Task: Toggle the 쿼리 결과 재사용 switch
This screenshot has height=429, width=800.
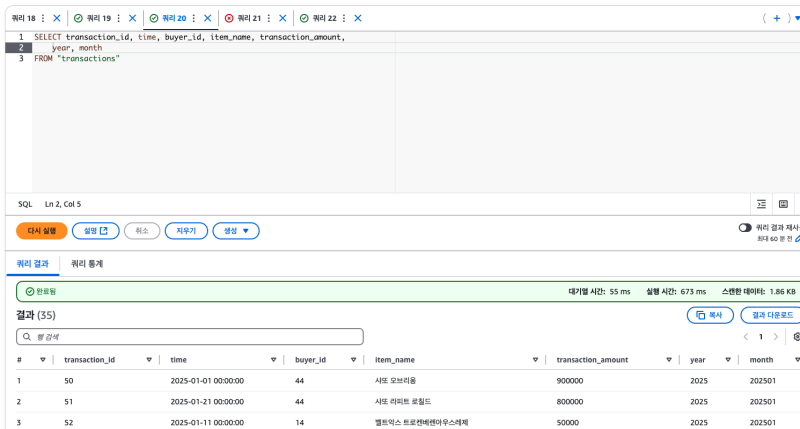Action: [745, 228]
